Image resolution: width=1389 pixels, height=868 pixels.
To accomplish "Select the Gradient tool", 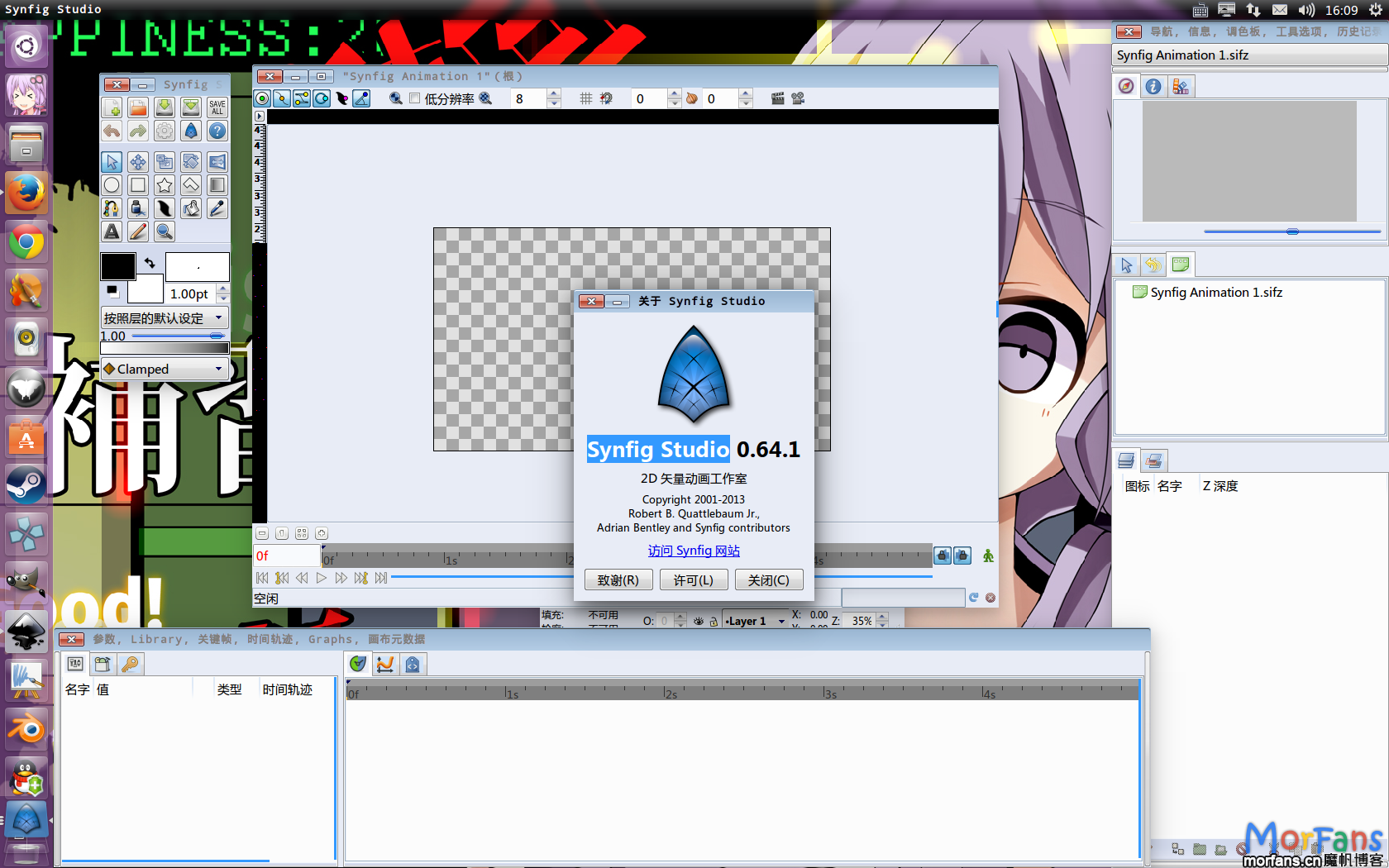I will (x=217, y=185).
